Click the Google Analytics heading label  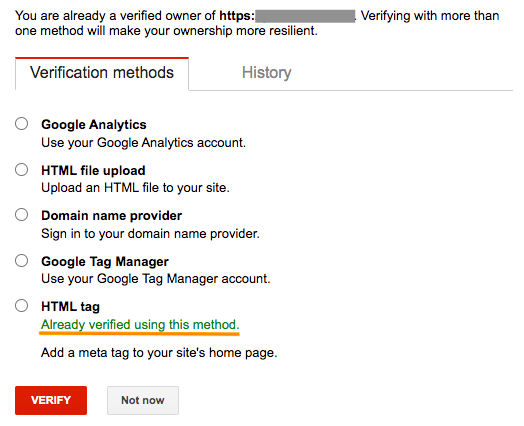tap(94, 125)
